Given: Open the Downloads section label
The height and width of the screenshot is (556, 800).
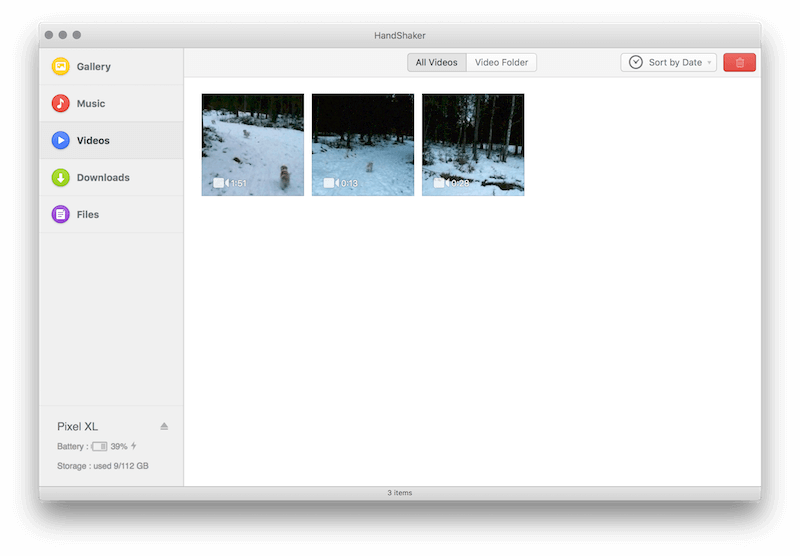Looking at the screenshot, I should click(x=103, y=178).
